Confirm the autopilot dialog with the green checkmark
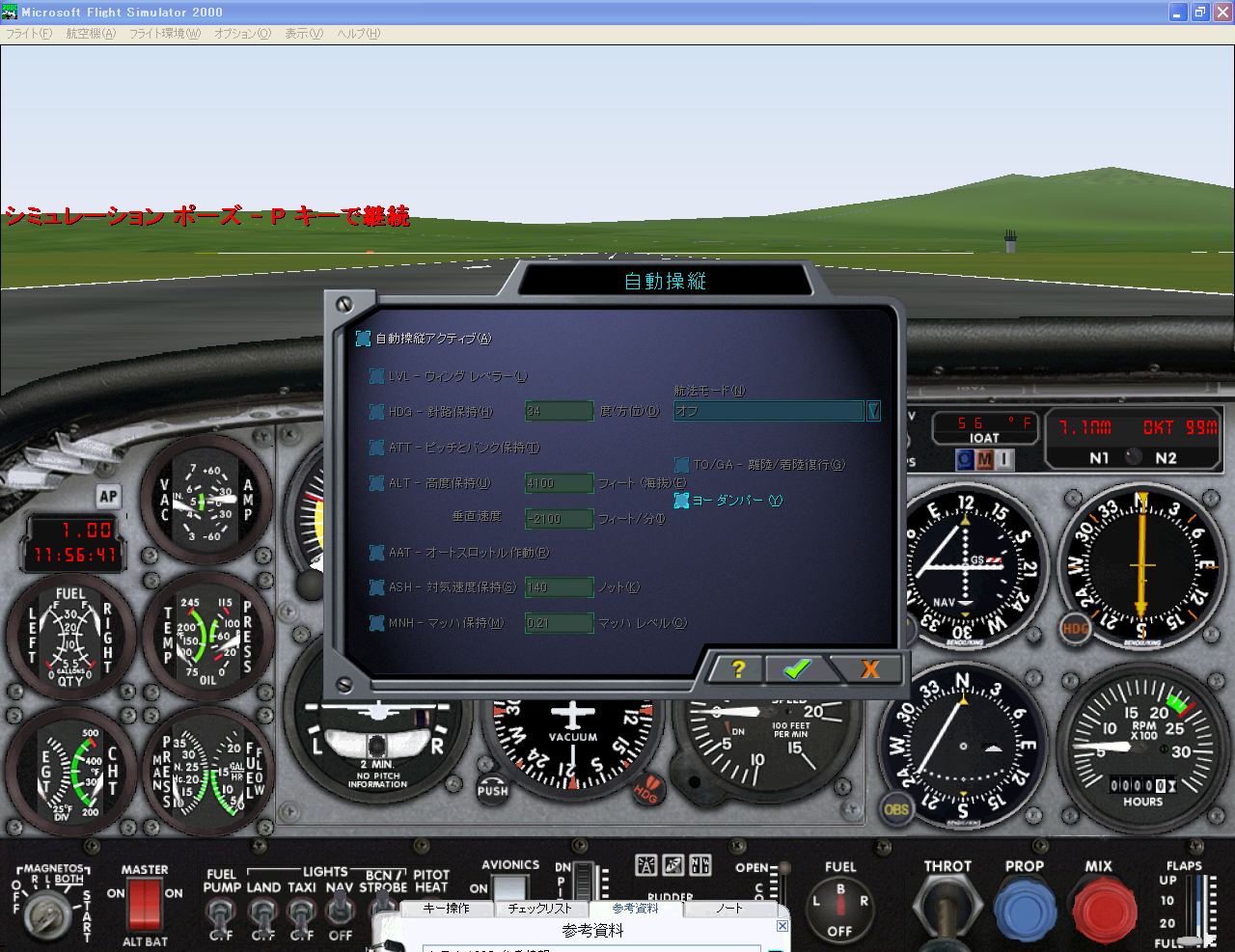Viewport: 1235px width, 952px height. pyautogui.click(x=797, y=669)
